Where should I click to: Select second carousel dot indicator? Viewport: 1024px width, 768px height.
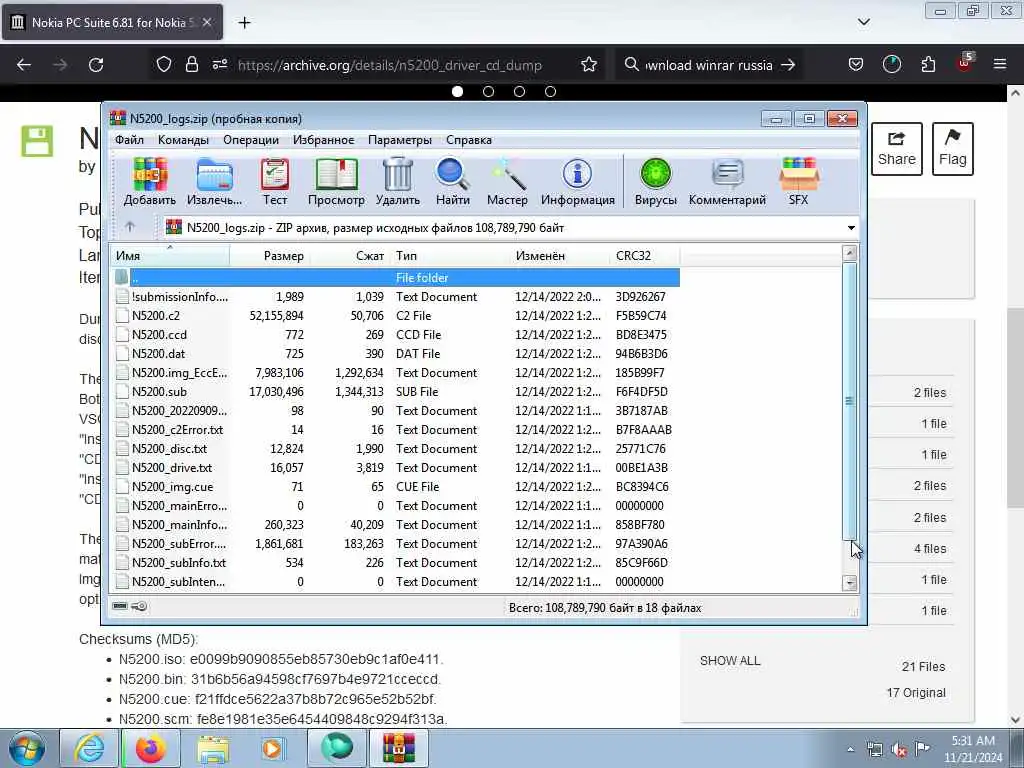click(488, 91)
